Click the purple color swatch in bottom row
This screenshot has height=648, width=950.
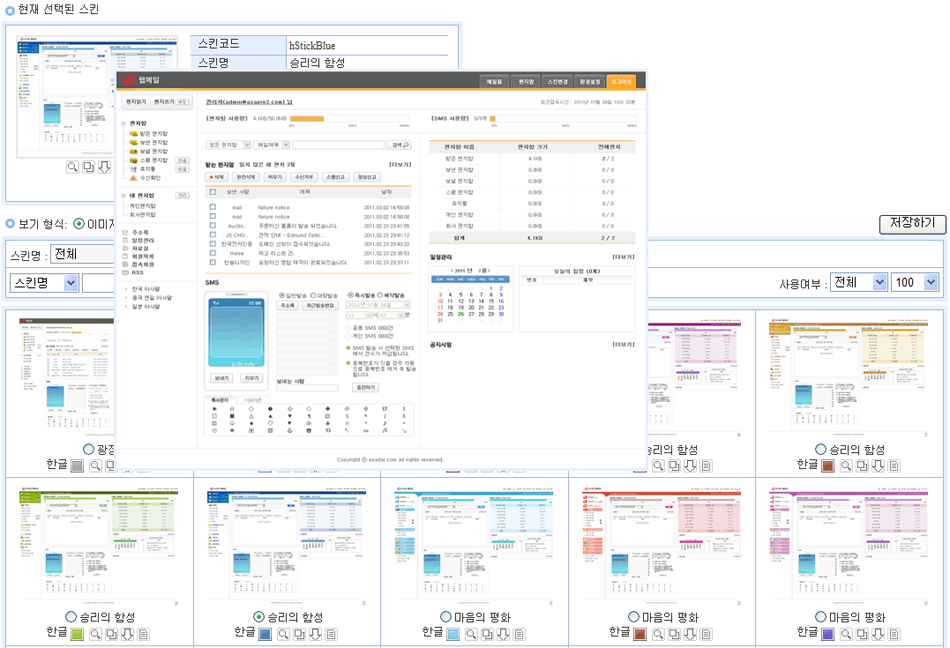[828, 633]
